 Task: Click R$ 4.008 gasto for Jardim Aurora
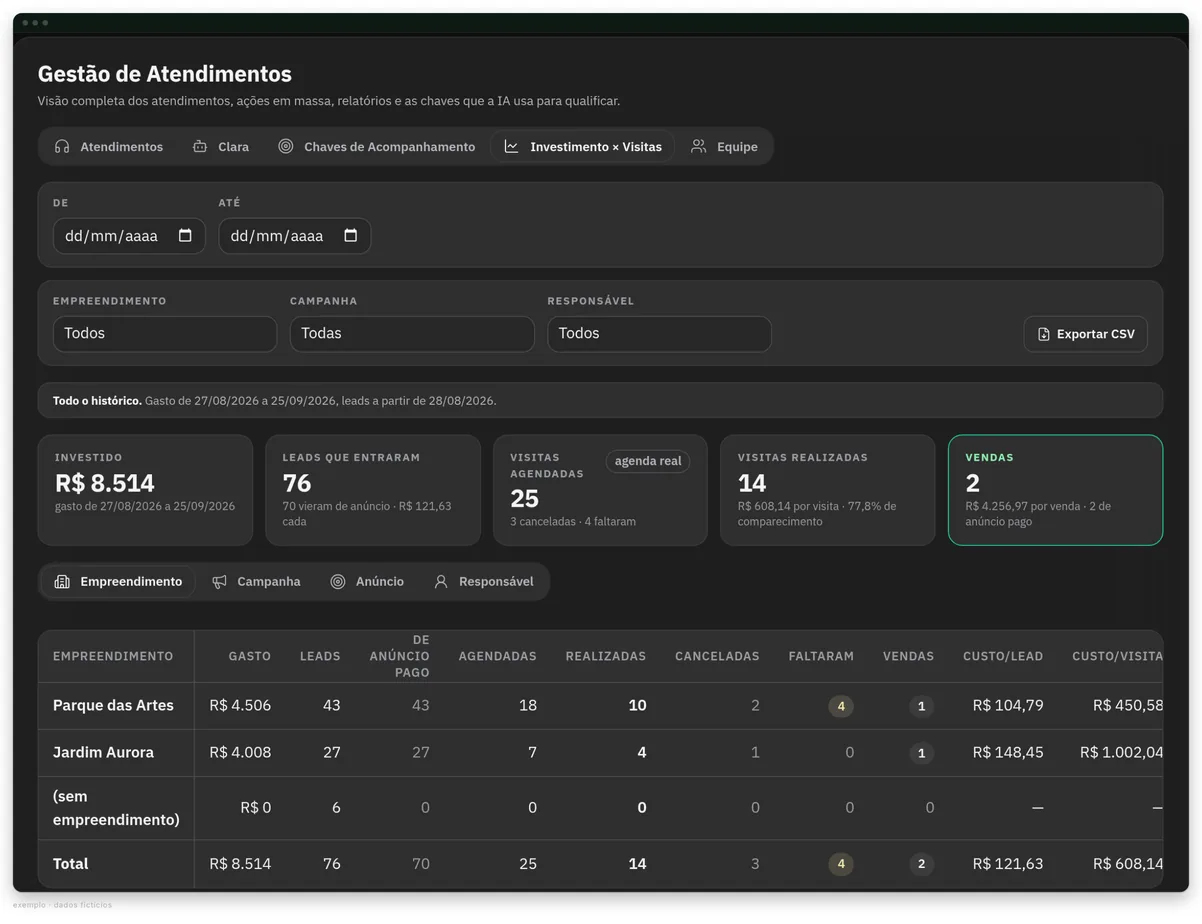coord(240,753)
